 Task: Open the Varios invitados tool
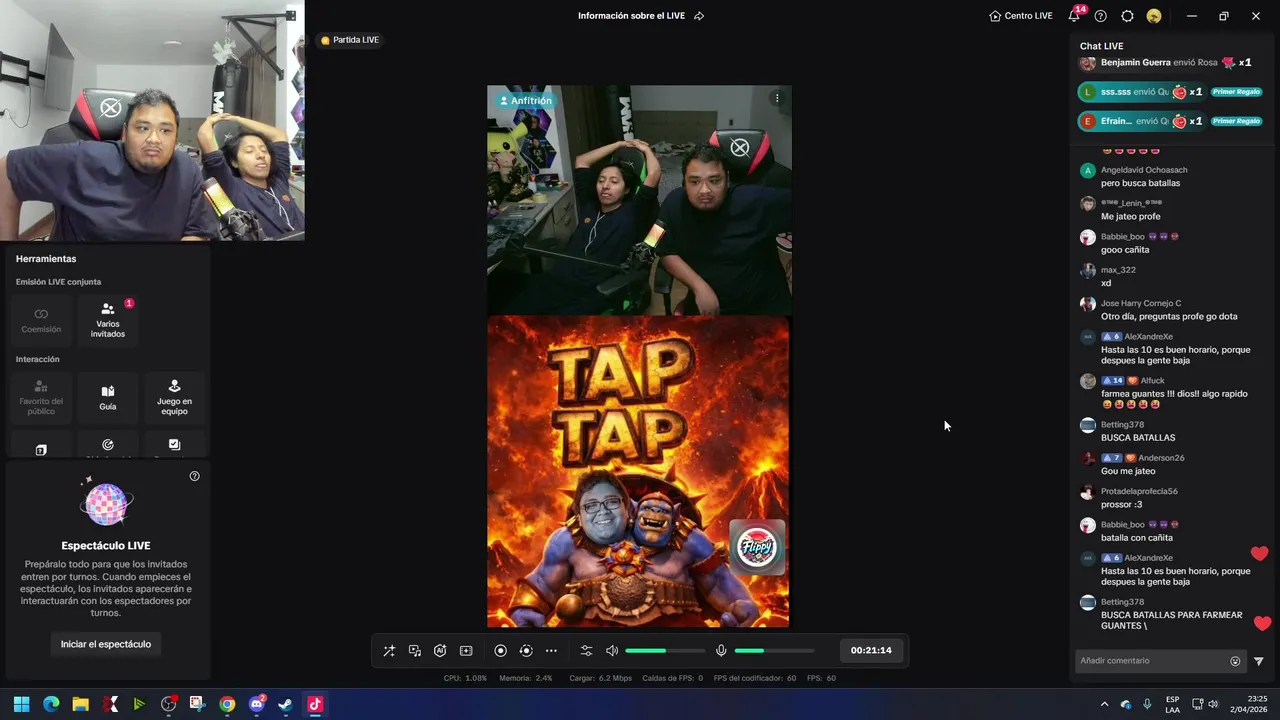tap(108, 320)
